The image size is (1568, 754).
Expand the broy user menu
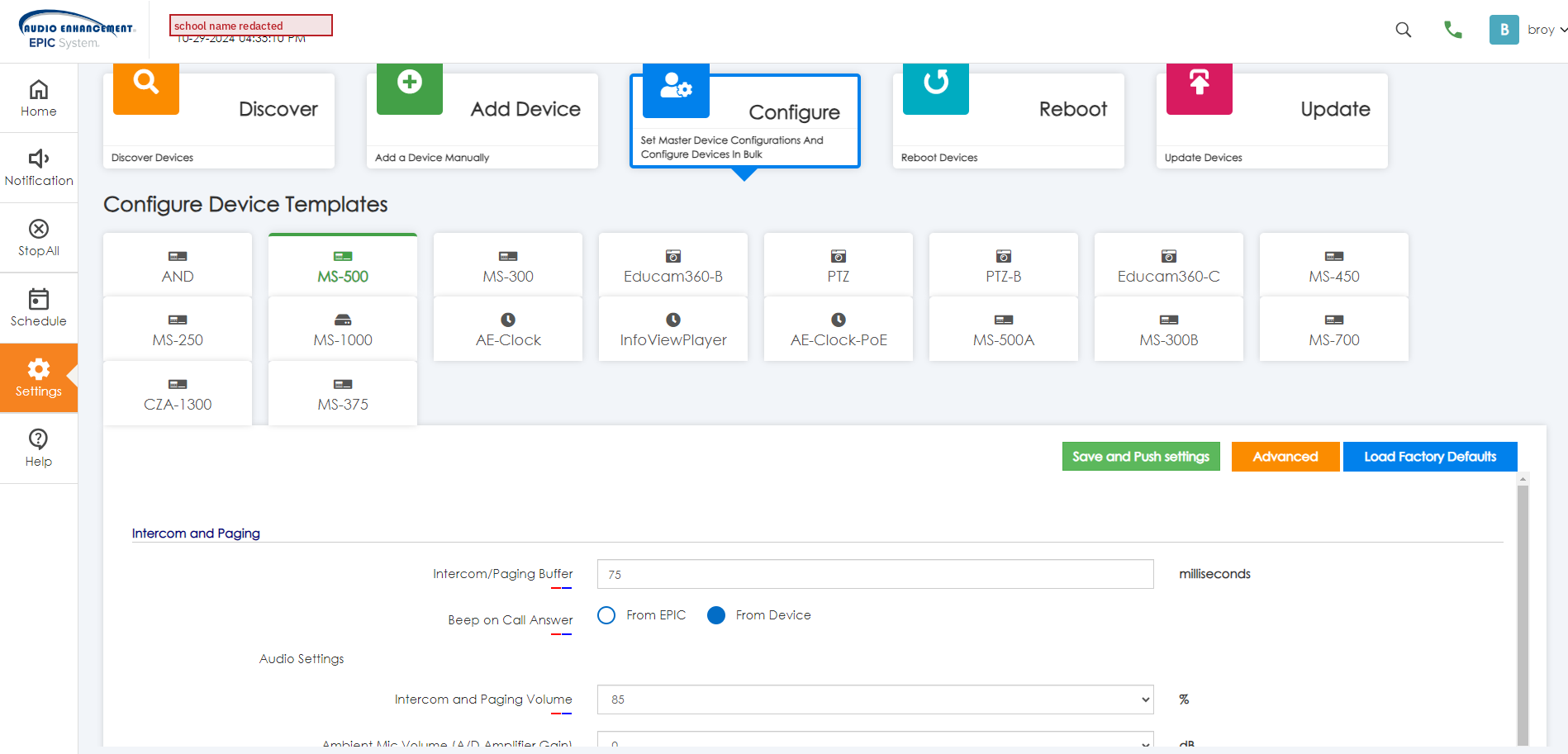[1547, 30]
